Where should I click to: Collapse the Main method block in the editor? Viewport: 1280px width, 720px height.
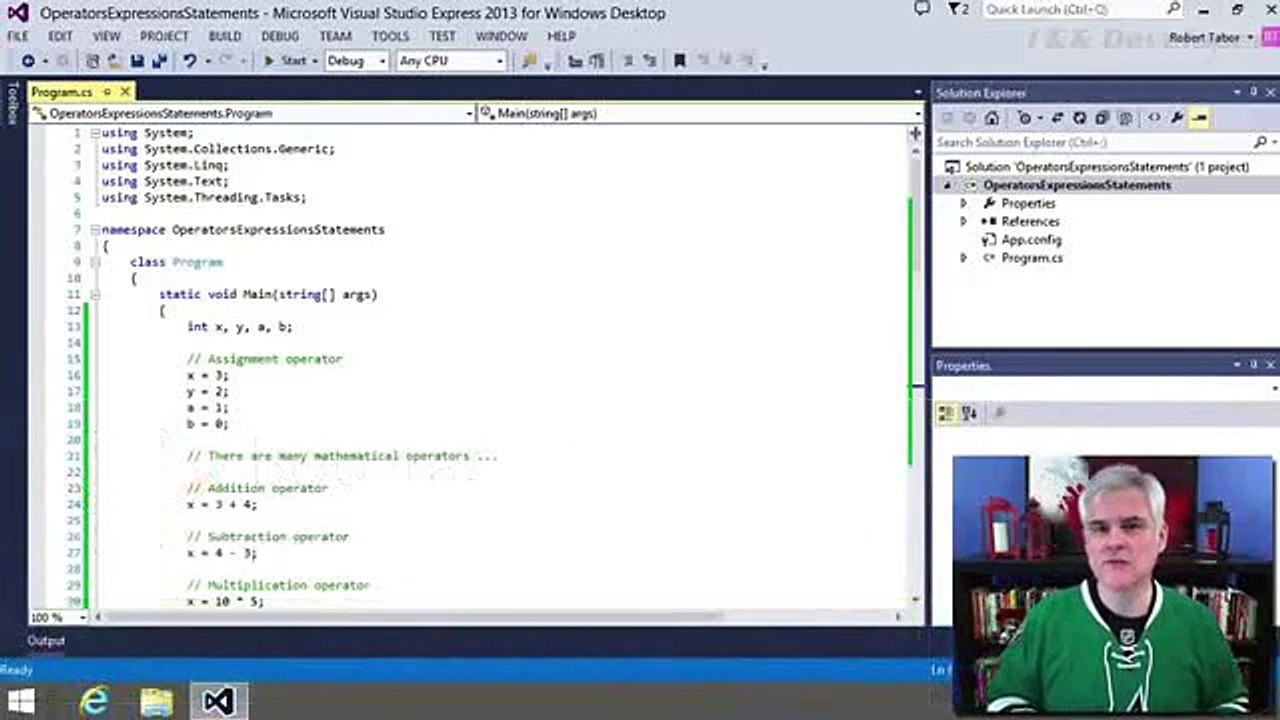(95, 295)
